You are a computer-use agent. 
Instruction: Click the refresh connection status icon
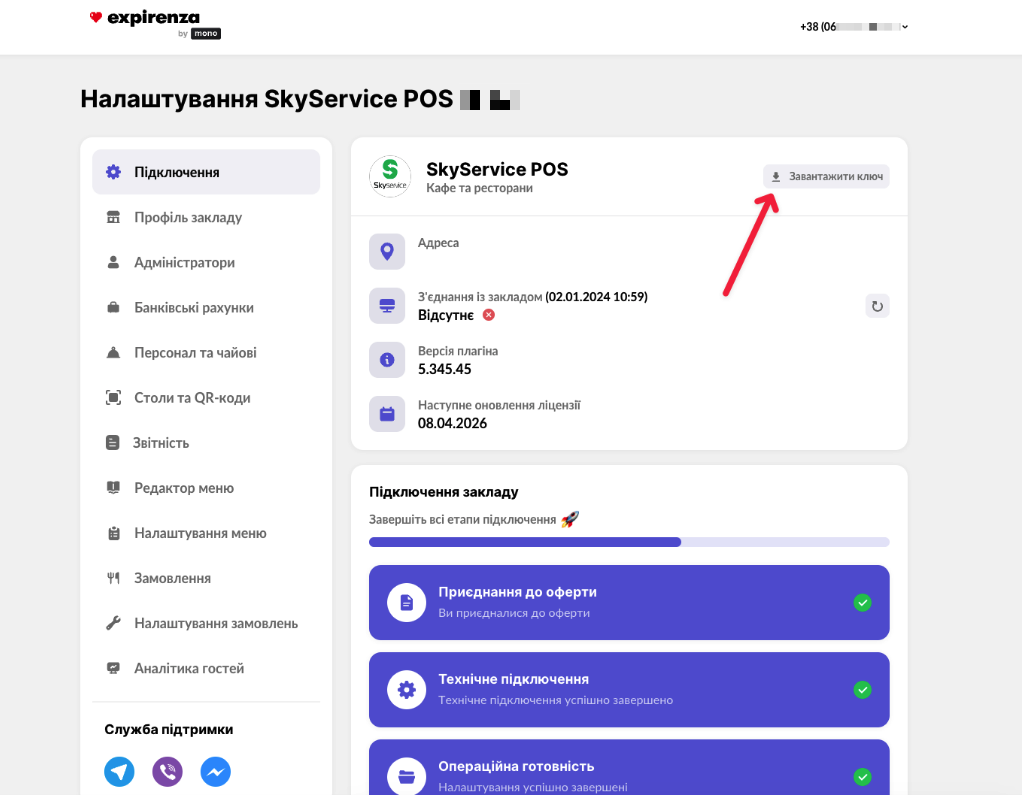[x=877, y=306]
